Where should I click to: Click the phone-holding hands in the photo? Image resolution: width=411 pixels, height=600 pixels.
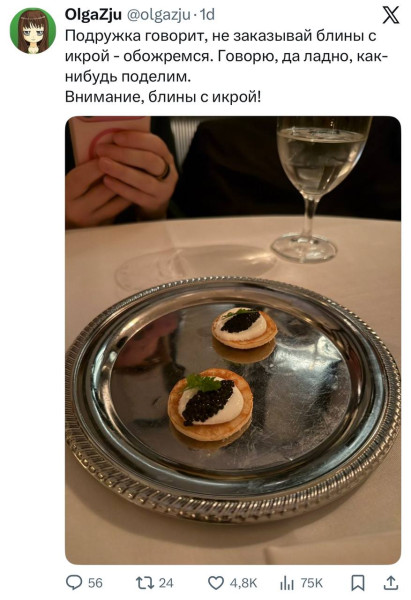121,172
